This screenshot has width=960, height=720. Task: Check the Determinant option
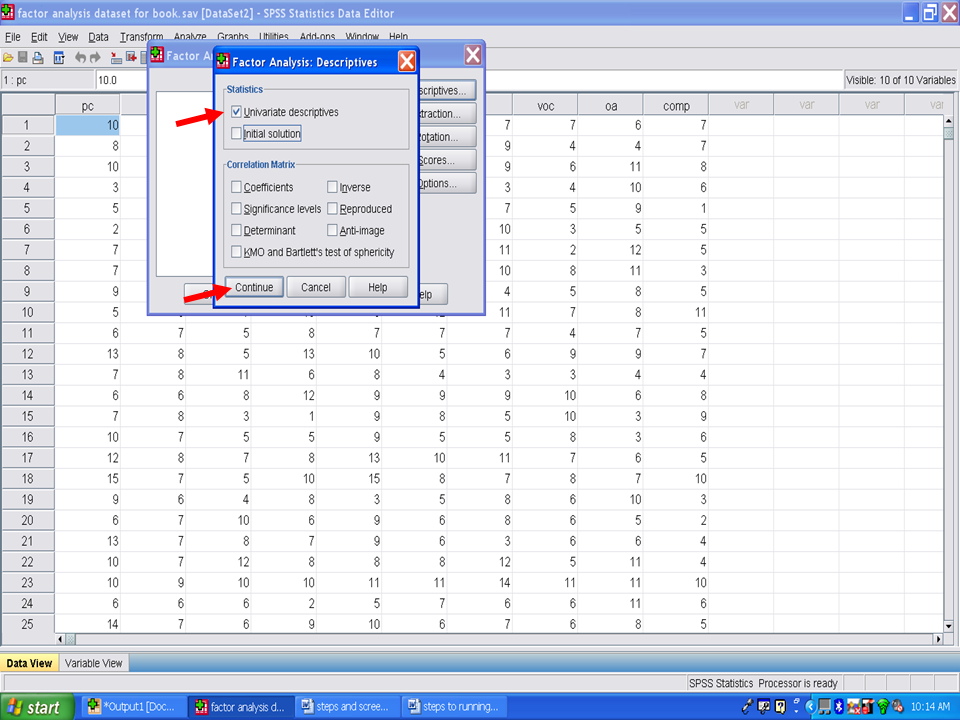tap(236, 230)
